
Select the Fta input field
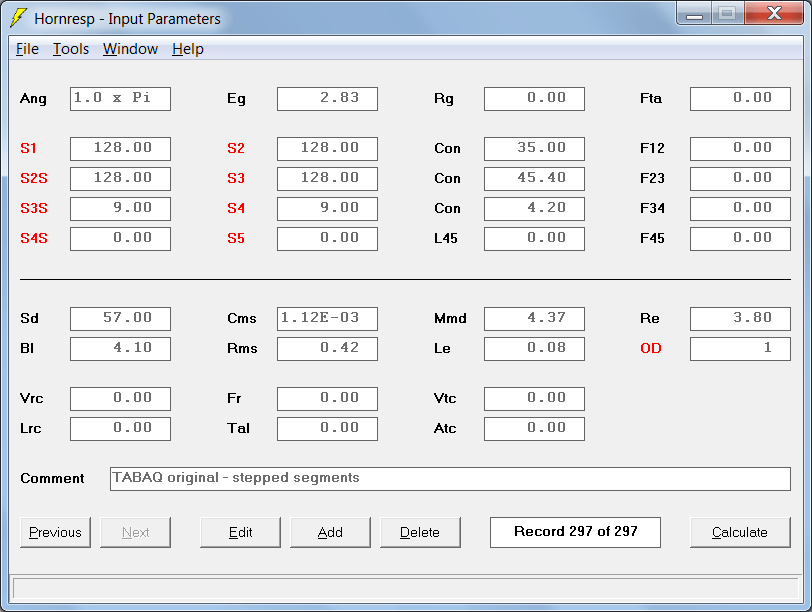[741, 99]
